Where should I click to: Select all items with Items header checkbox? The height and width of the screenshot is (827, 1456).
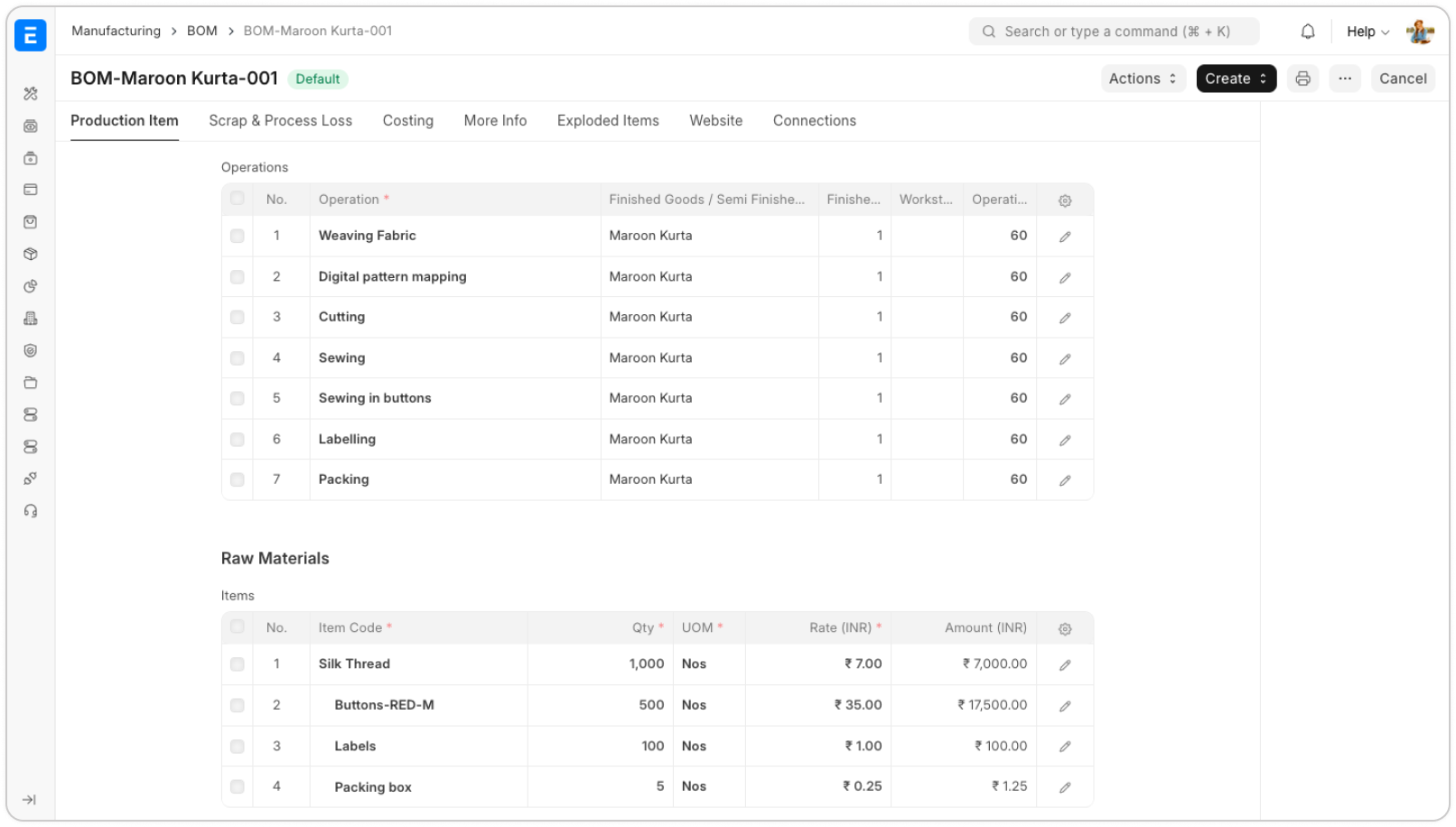[237, 627]
